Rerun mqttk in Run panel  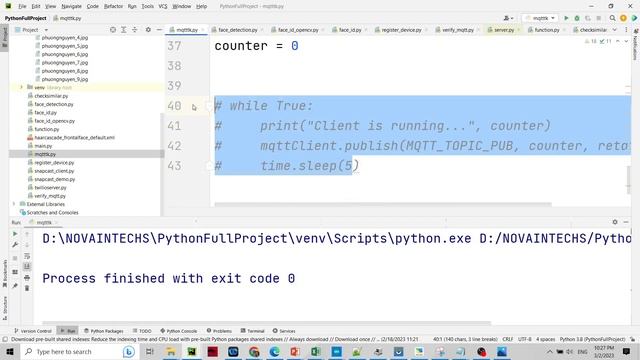tap(15, 234)
